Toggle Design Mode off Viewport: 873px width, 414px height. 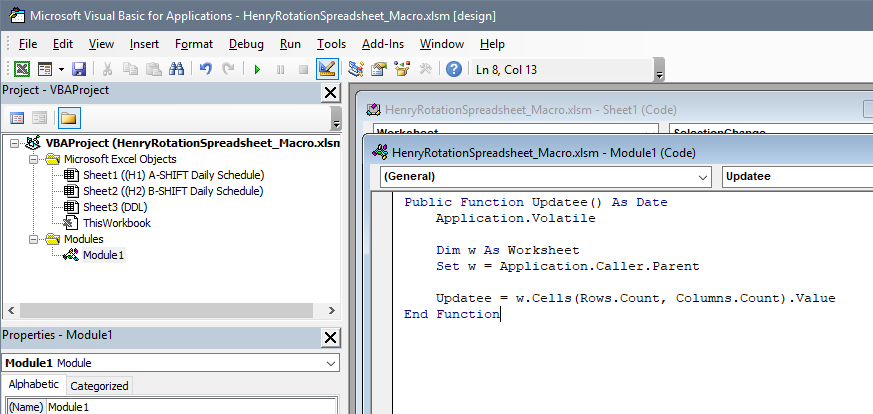tap(327, 70)
